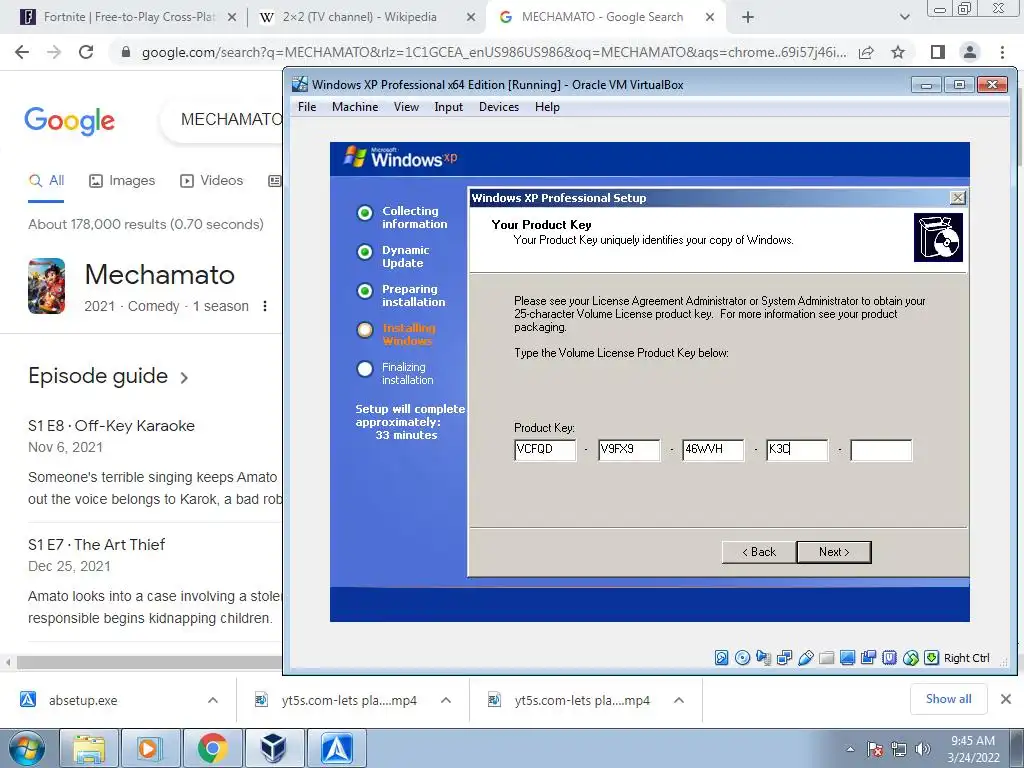Open the VirtualBox View menu
Screen dimensions: 1024x768
[406, 106]
